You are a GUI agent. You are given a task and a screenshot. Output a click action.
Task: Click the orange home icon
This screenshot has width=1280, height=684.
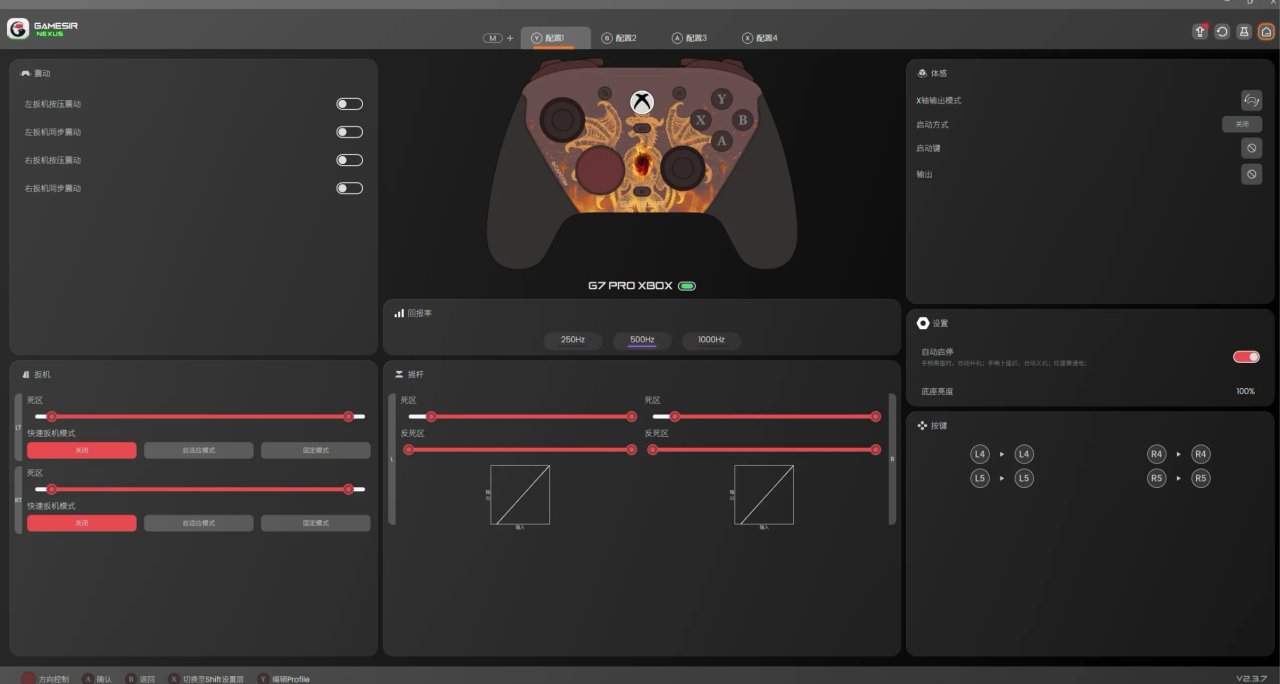1267,32
